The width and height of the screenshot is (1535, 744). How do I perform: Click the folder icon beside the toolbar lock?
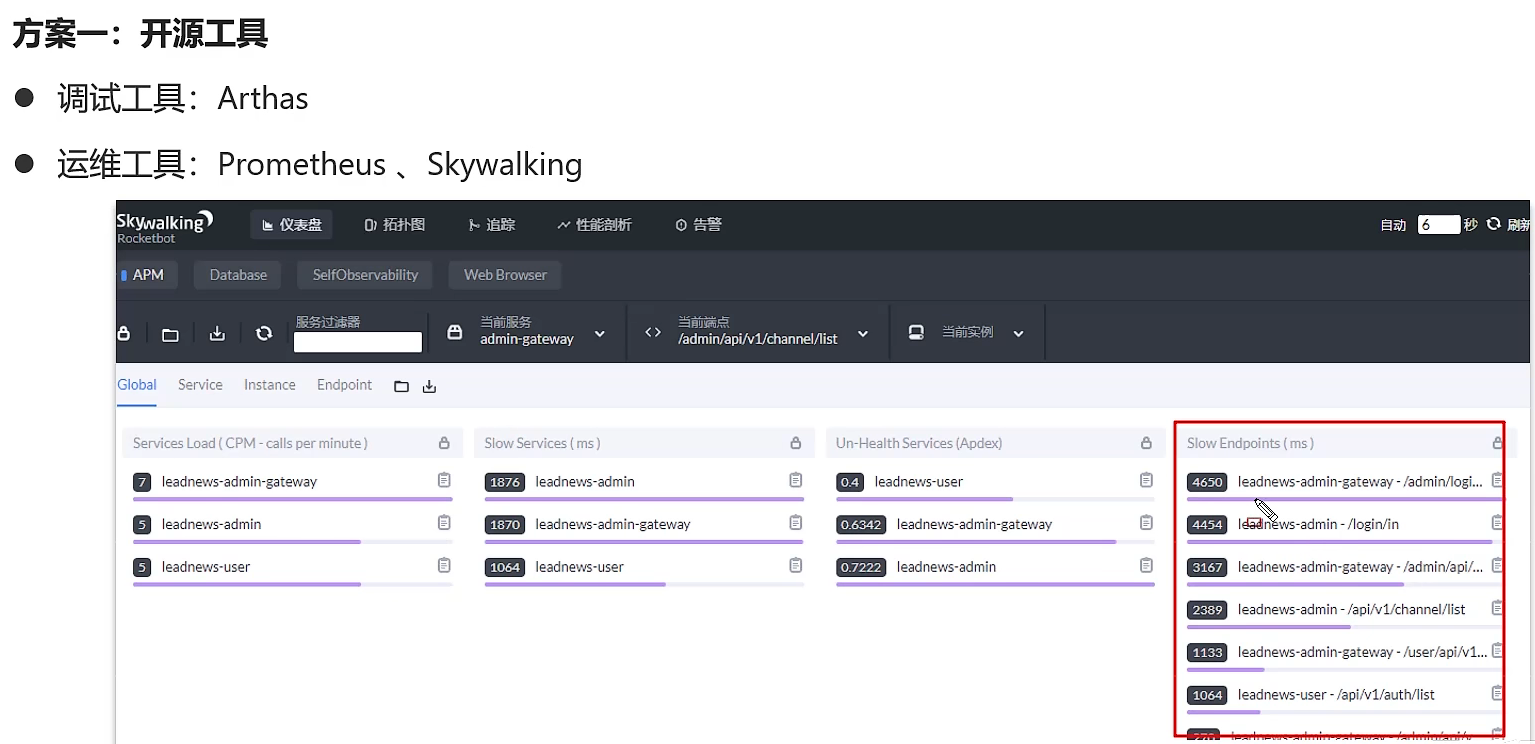(x=170, y=334)
